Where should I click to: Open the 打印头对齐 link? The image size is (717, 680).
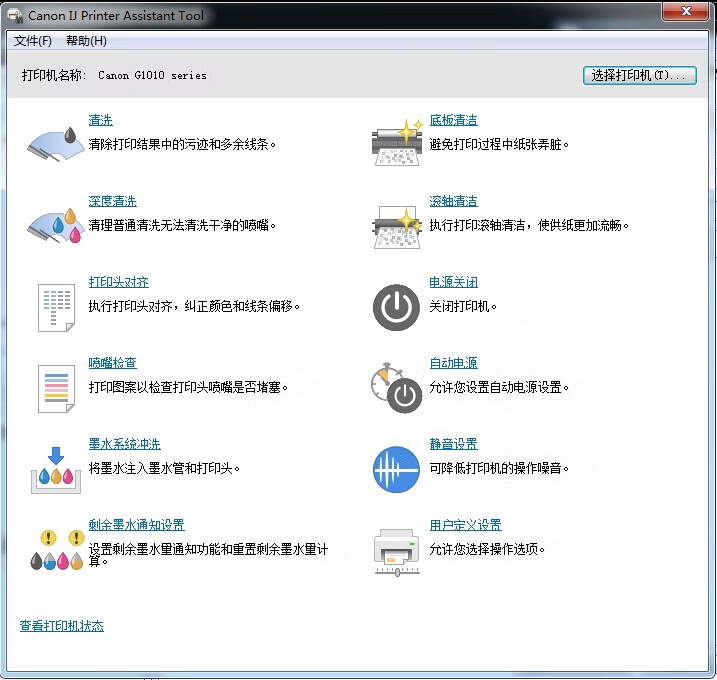pyautogui.click(x=118, y=282)
